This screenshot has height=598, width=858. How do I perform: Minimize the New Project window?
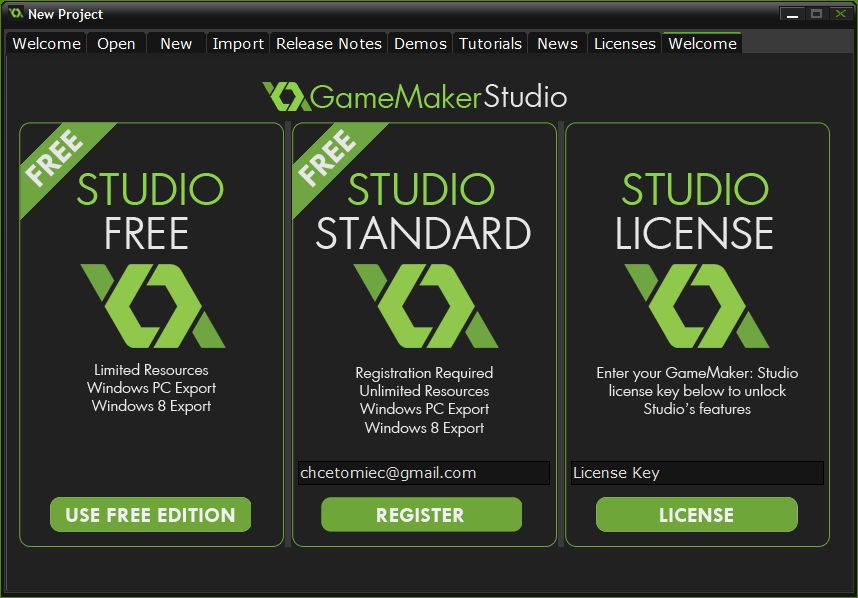(x=792, y=14)
